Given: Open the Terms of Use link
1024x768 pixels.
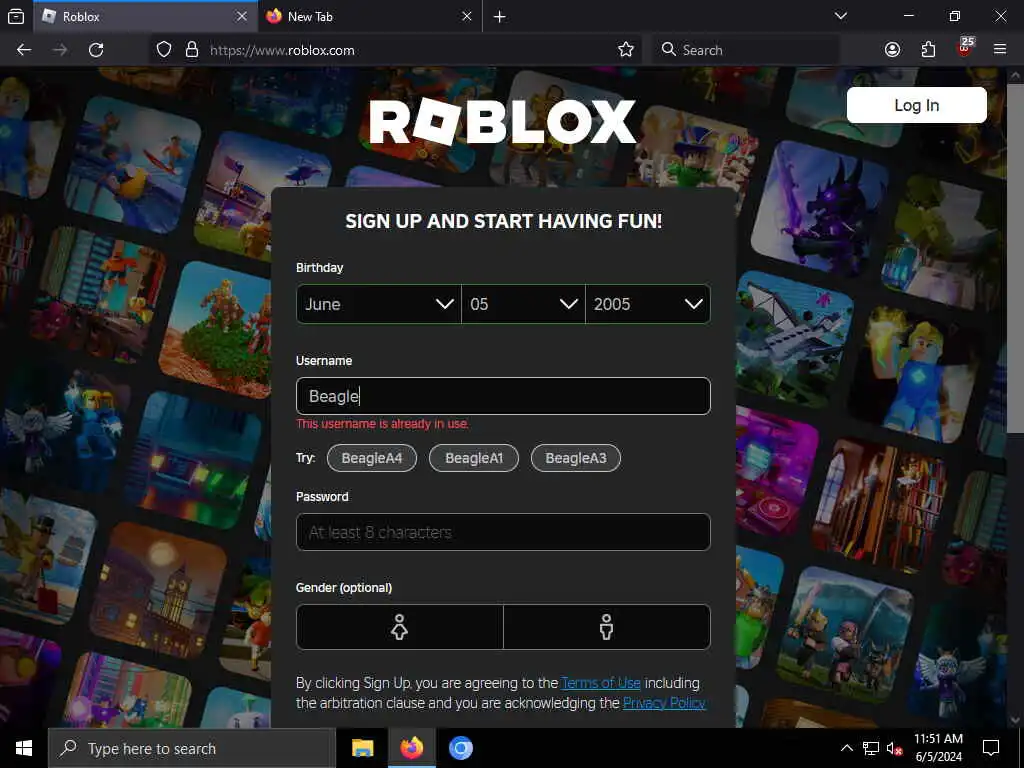Looking at the screenshot, I should tap(601, 683).
